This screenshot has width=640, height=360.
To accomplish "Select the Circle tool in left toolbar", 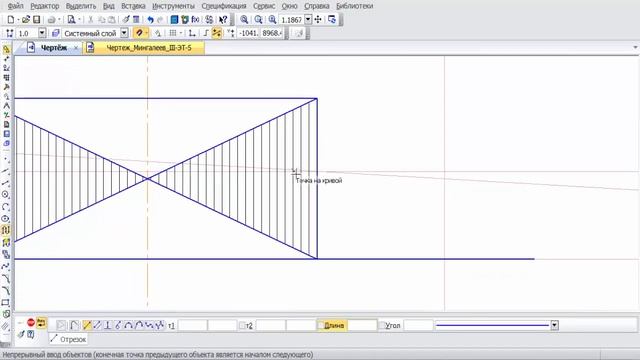I will [6, 195].
